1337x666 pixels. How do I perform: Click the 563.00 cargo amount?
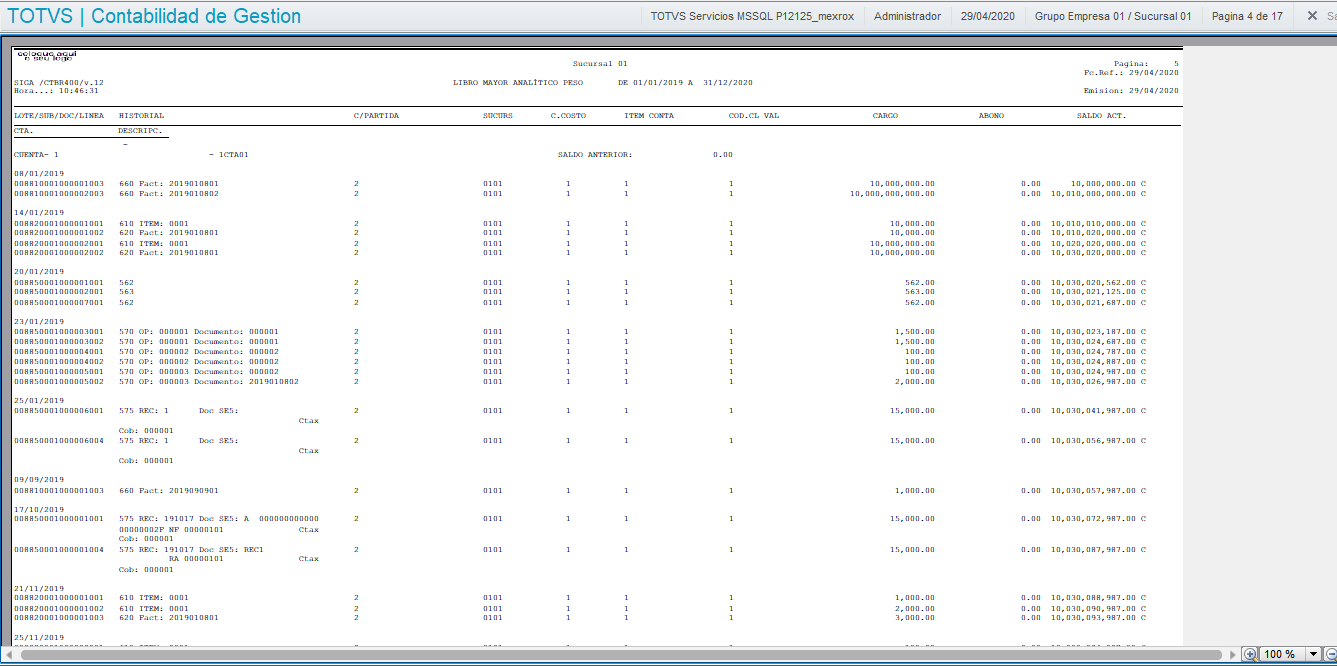(x=920, y=292)
